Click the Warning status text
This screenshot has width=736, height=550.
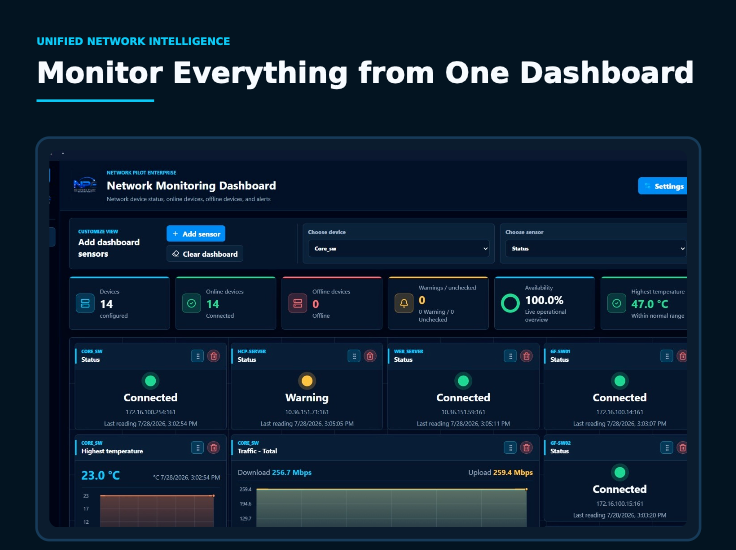pos(307,397)
